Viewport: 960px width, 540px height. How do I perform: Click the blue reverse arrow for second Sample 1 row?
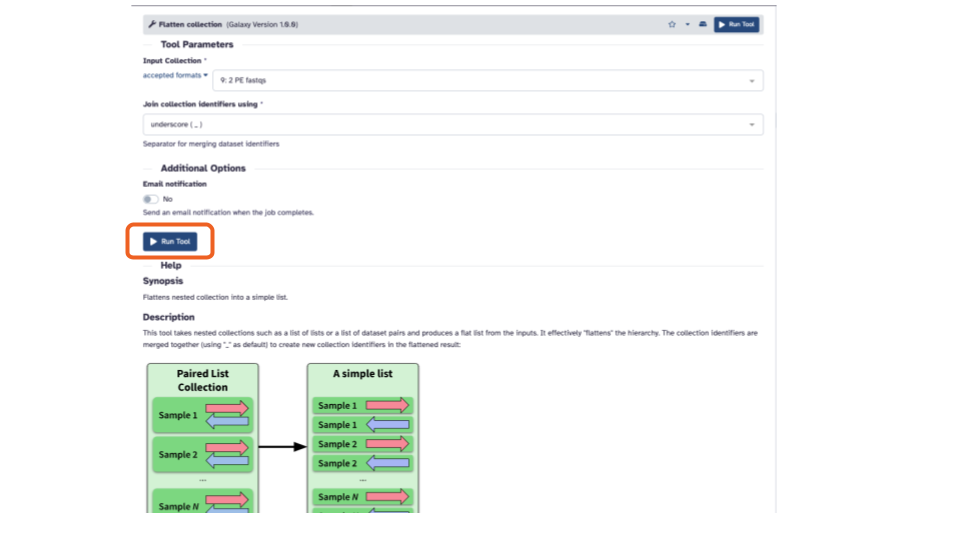[387, 424]
